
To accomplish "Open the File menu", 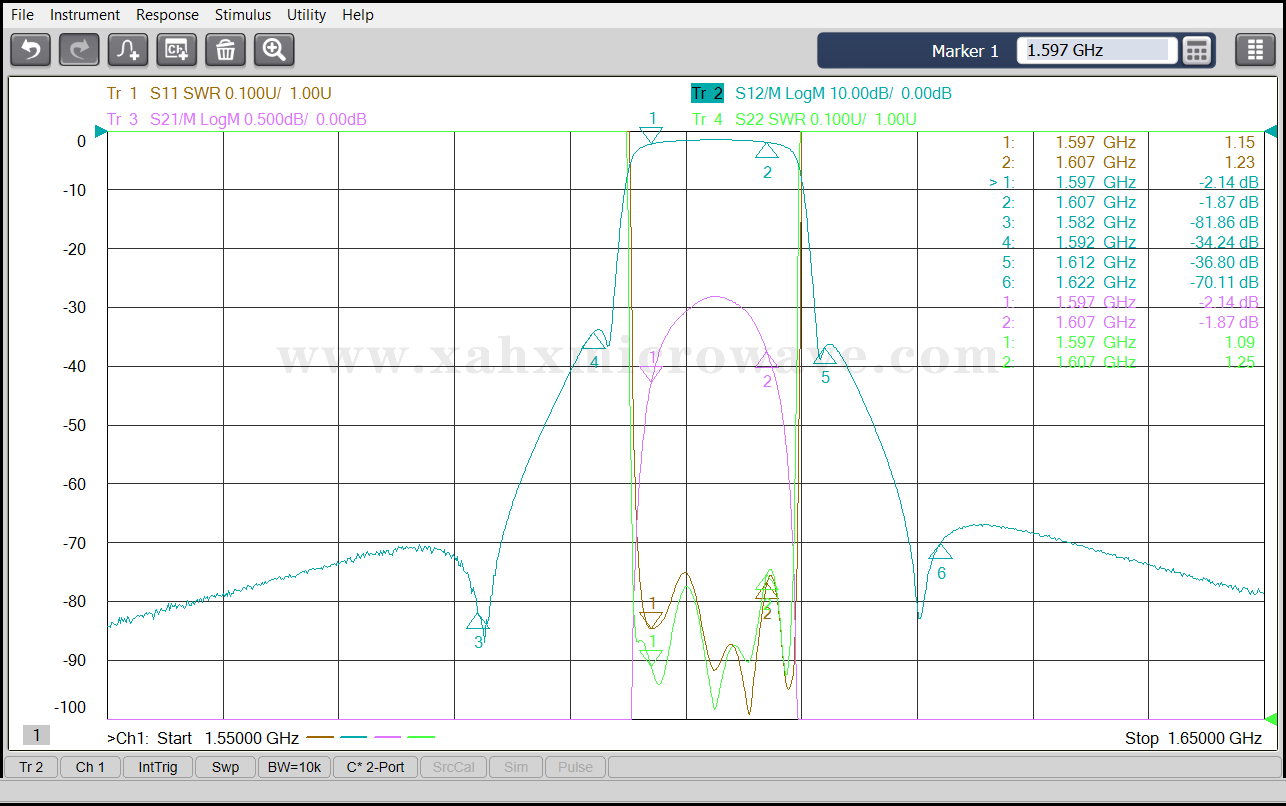I will tap(22, 15).
